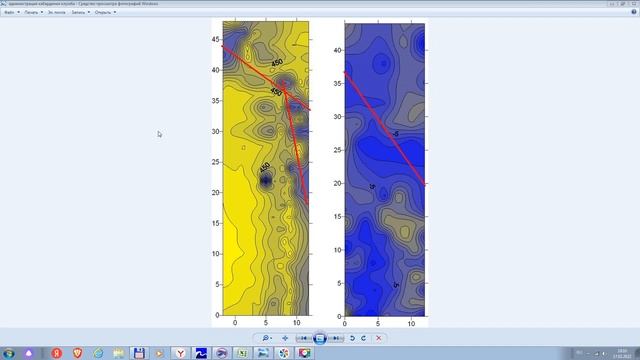The height and width of the screenshot is (360, 640).
Task: Open the purple Alice assistant taskbar icon
Action: pyautogui.click(x=29, y=353)
